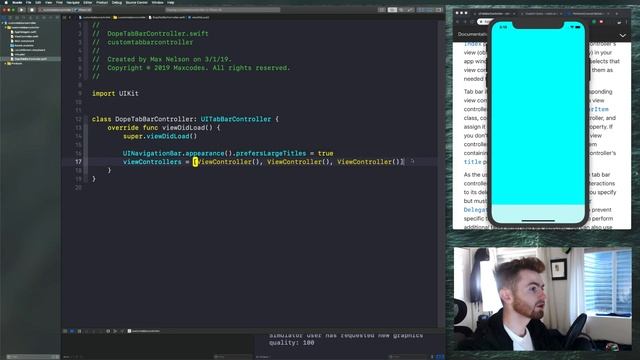Hide the debug area toggle icon

pyautogui.click(x=65, y=331)
